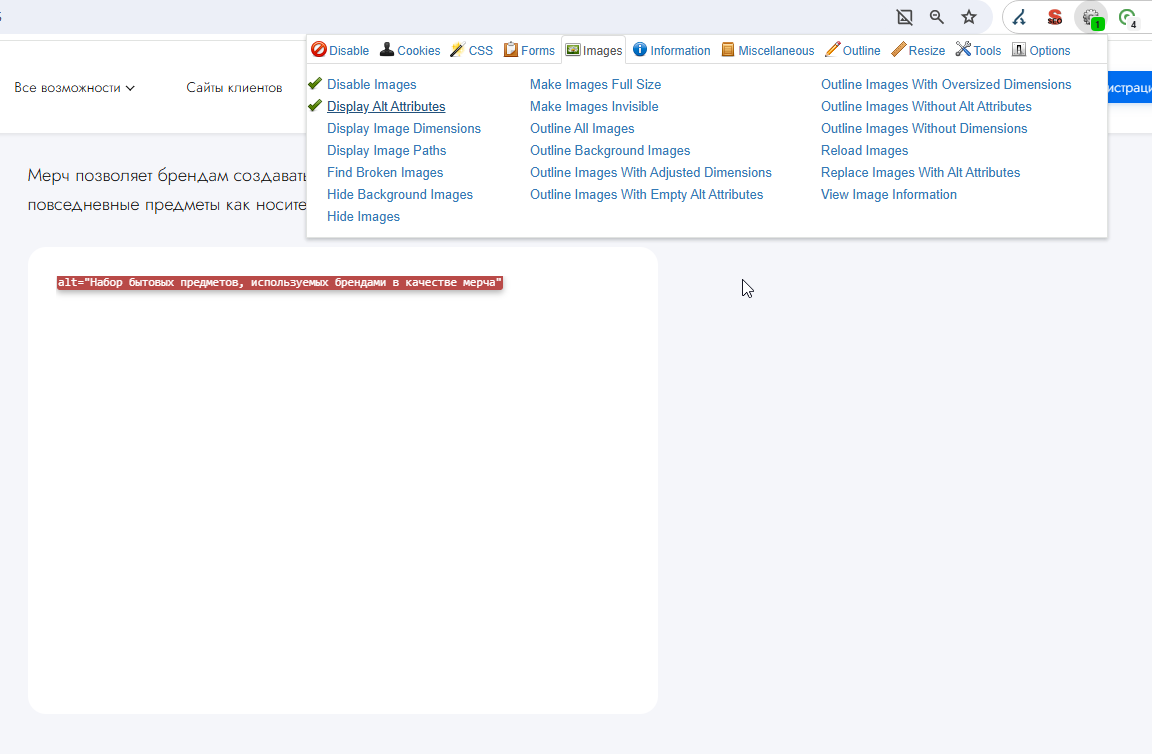The height and width of the screenshot is (754, 1152).
Task: Click Replace Images With Alt Attributes
Action: tap(920, 173)
